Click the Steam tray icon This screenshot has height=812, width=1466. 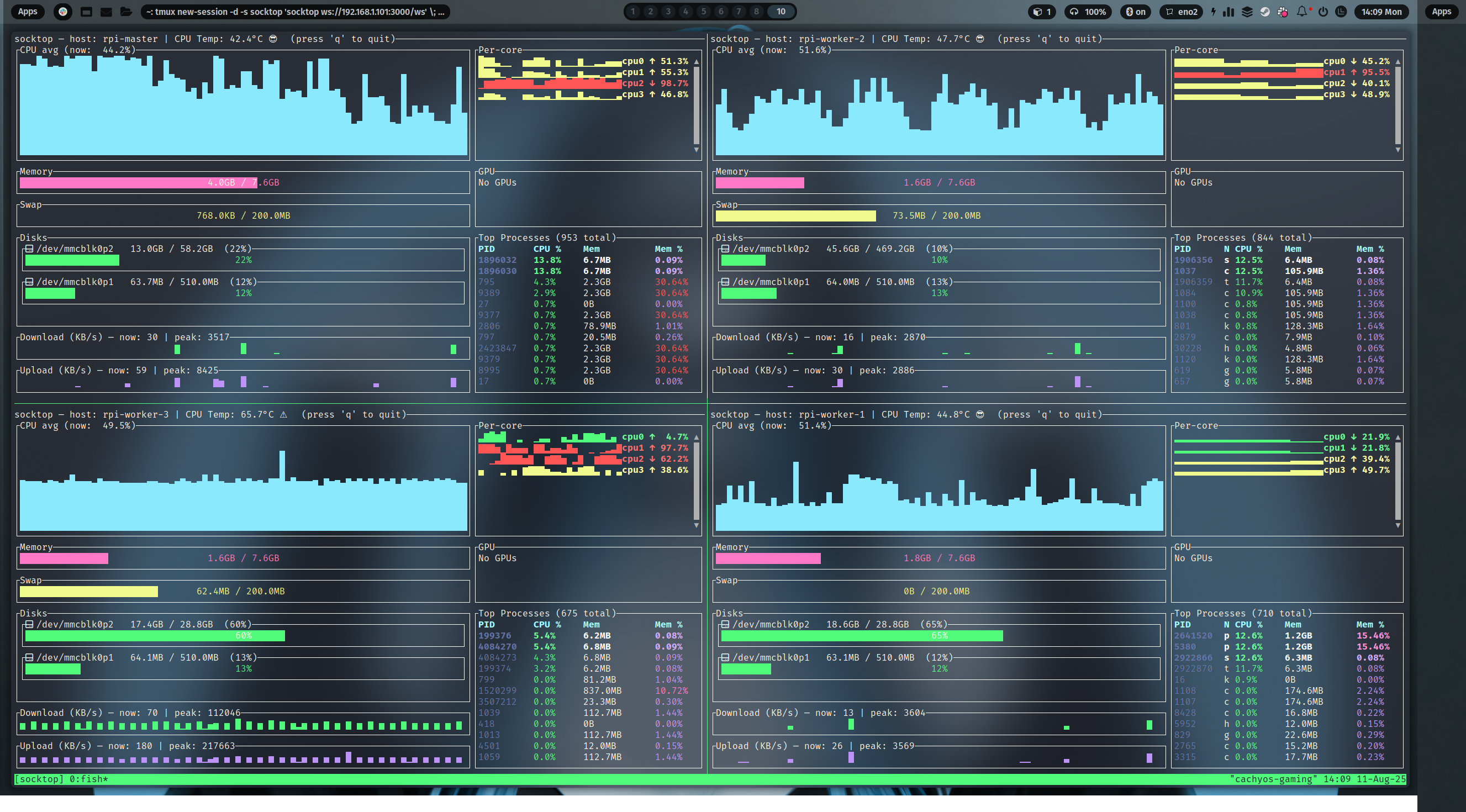click(x=1264, y=12)
